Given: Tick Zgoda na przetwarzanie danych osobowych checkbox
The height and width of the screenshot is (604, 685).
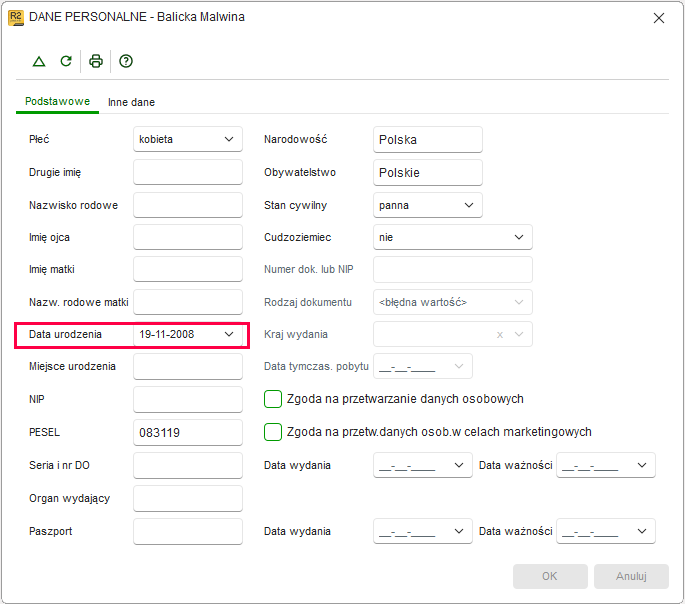Looking at the screenshot, I should [273, 399].
